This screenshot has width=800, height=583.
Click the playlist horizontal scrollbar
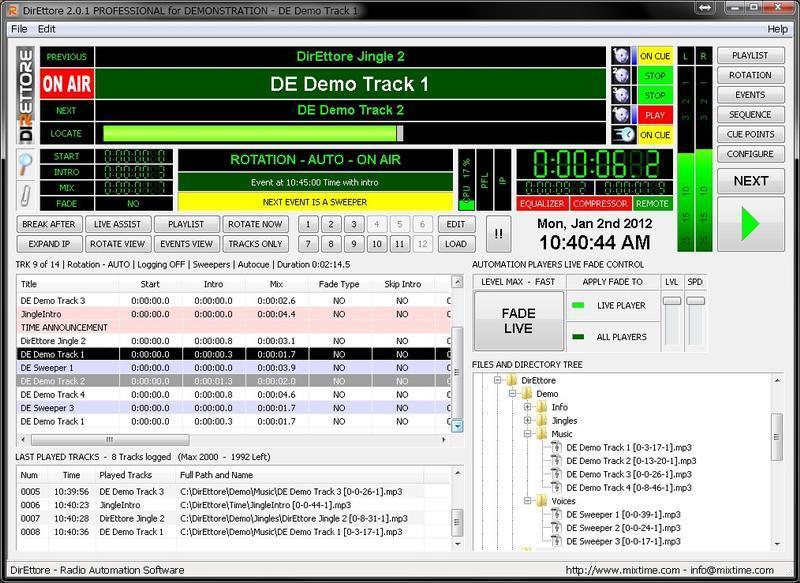(x=110, y=439)
